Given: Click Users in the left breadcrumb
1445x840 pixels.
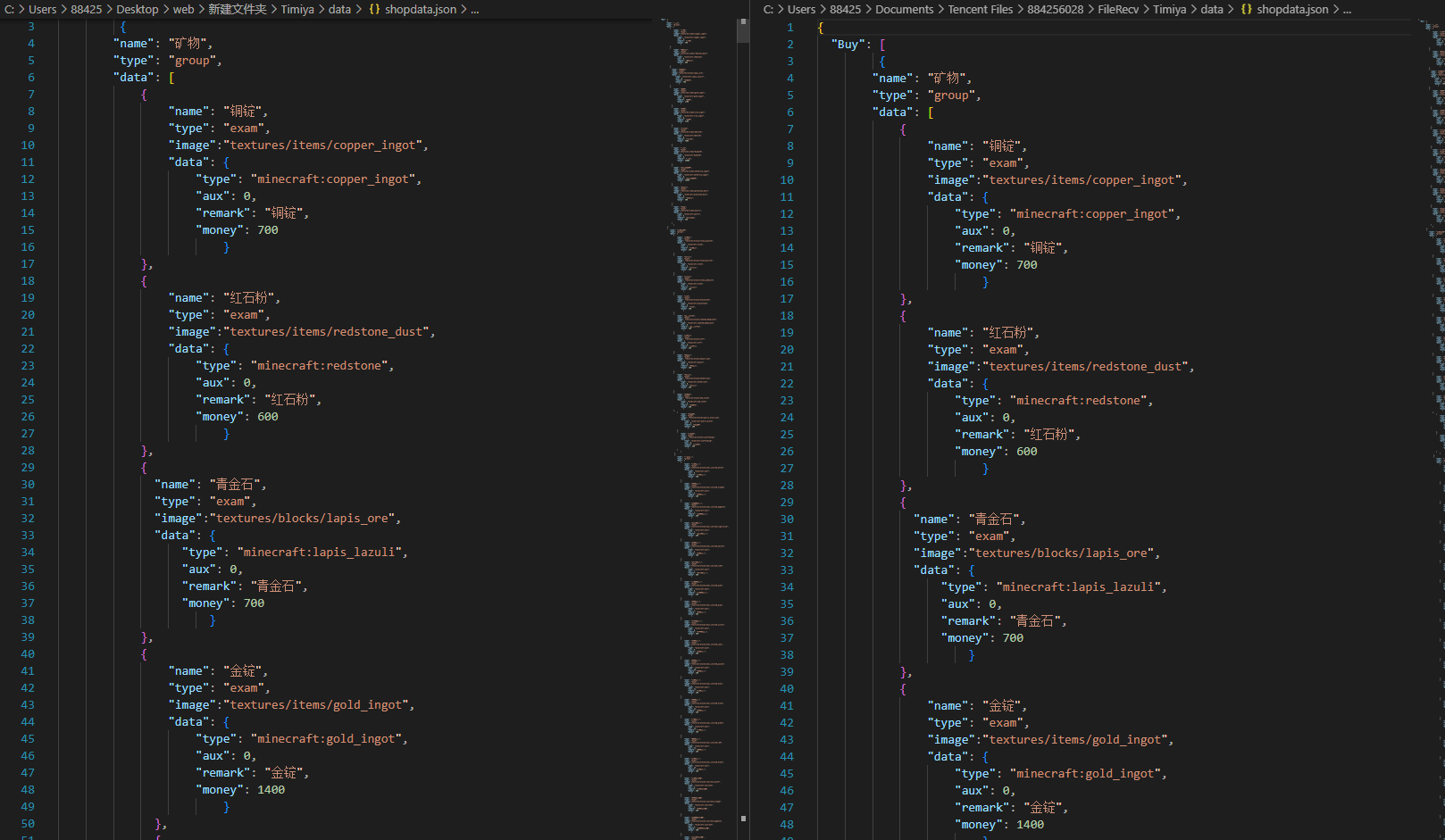Looking at the screenshot, I should [43, 9].
